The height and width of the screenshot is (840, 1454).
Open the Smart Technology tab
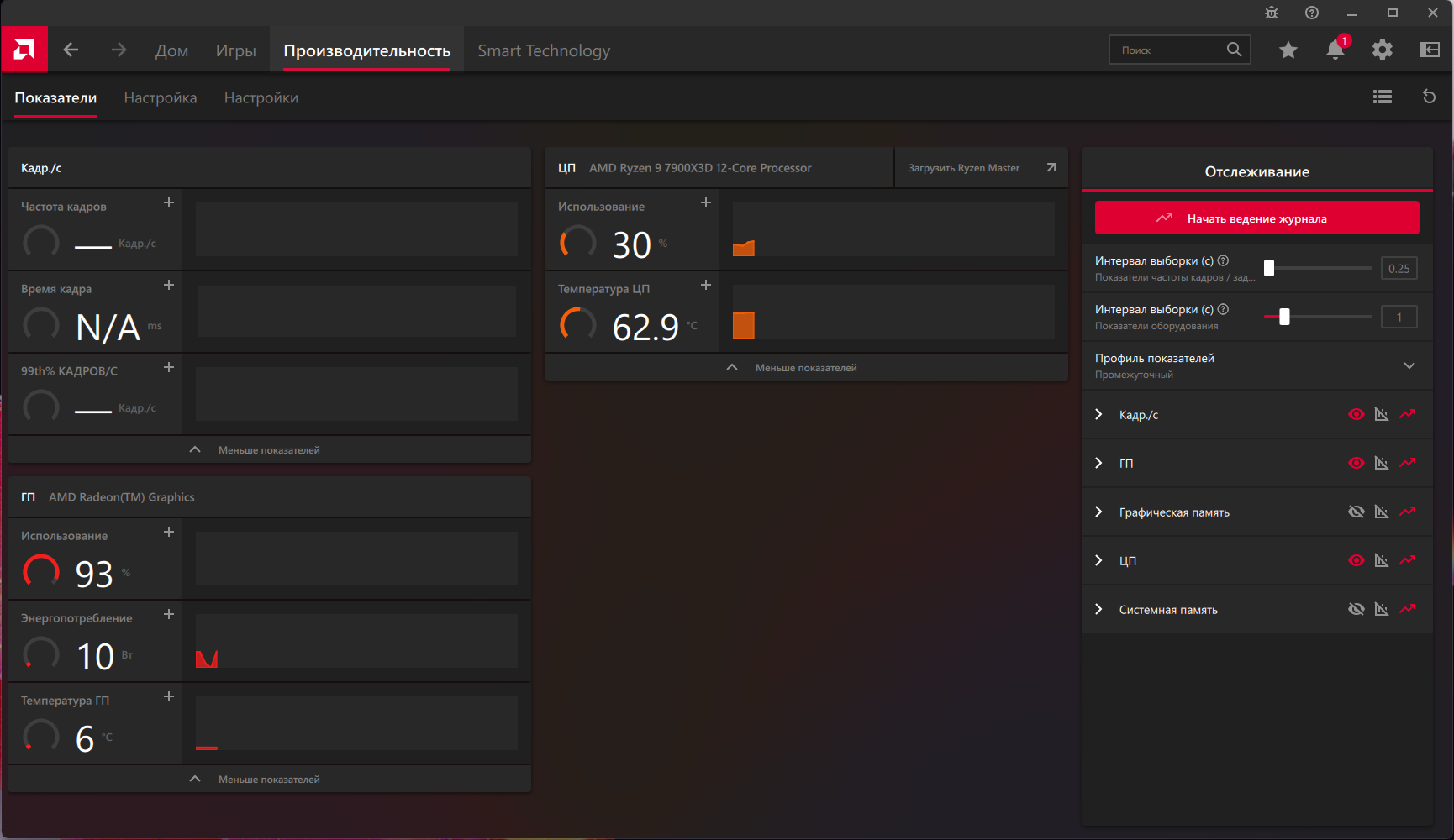(544, 50)
